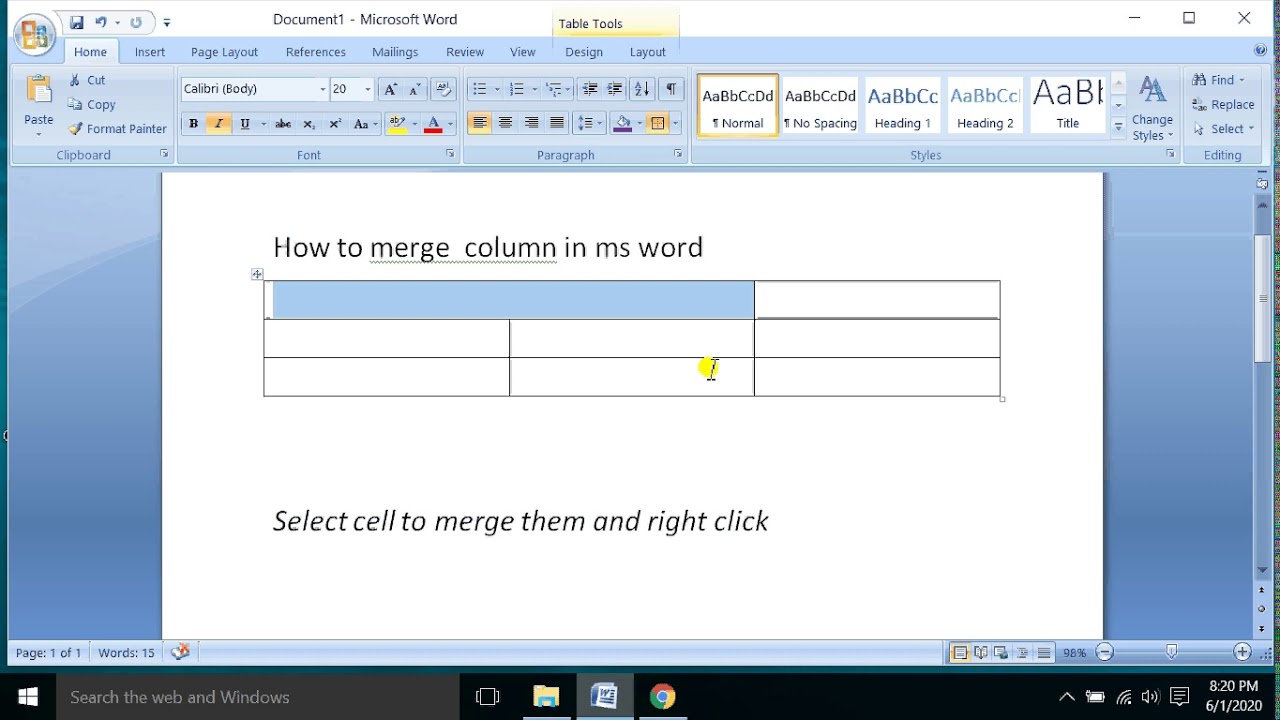The width and height of the screenshot is (1280, 720).
Task: Center-align the text
Action: tap(506, 124)
